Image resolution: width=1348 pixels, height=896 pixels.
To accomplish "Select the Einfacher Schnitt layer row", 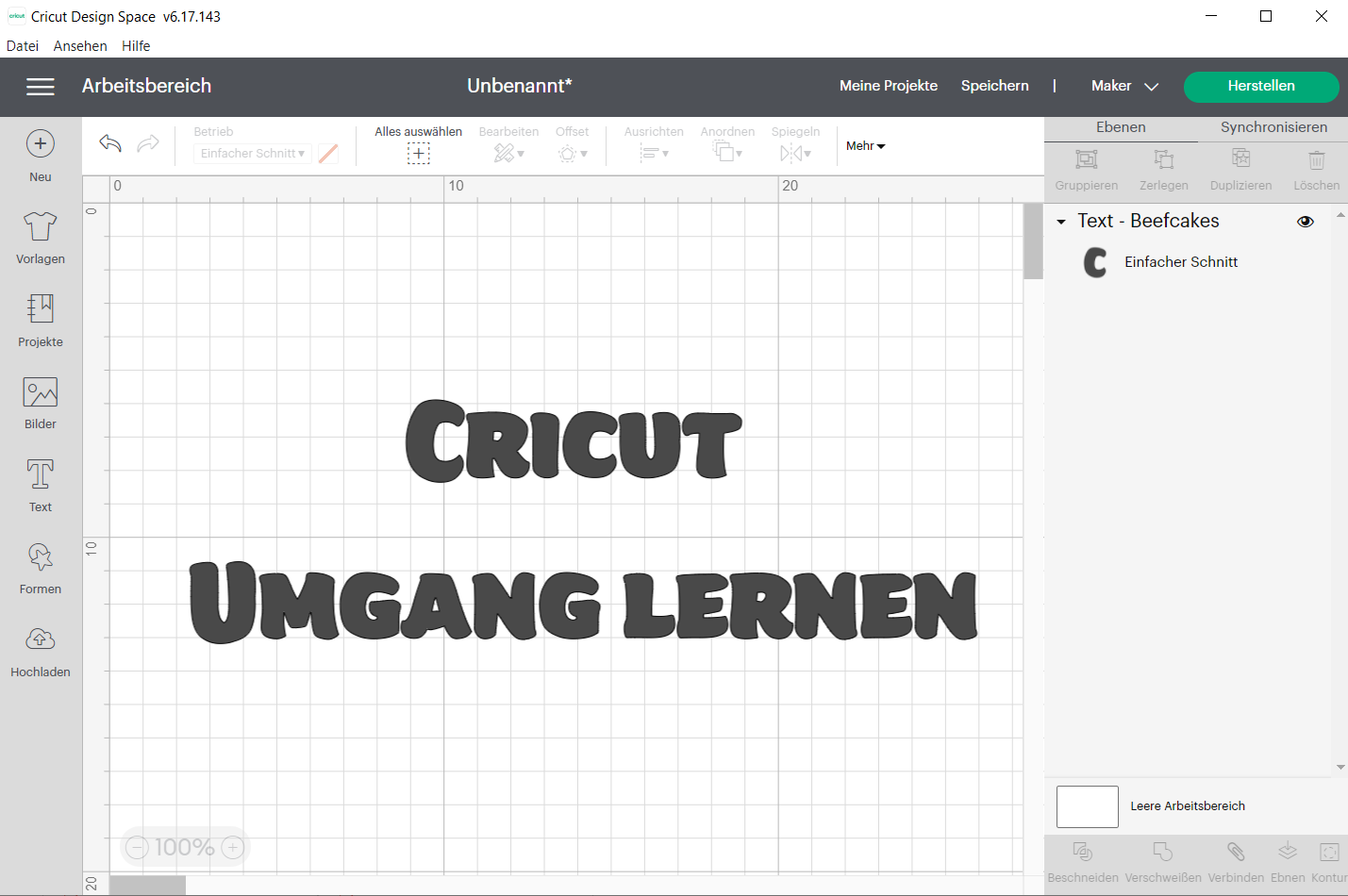I will point(1189,262).
